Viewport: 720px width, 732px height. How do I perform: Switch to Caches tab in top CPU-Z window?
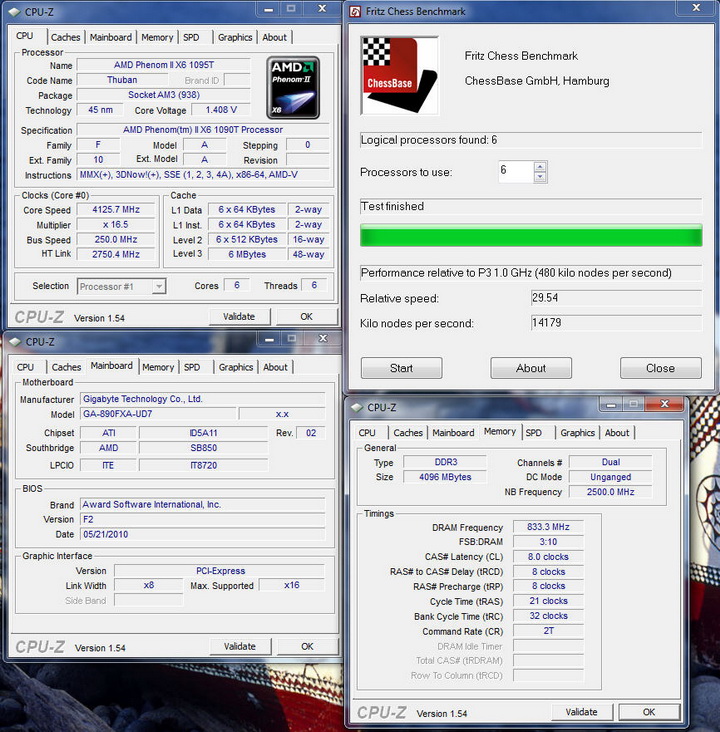[65, 37]
